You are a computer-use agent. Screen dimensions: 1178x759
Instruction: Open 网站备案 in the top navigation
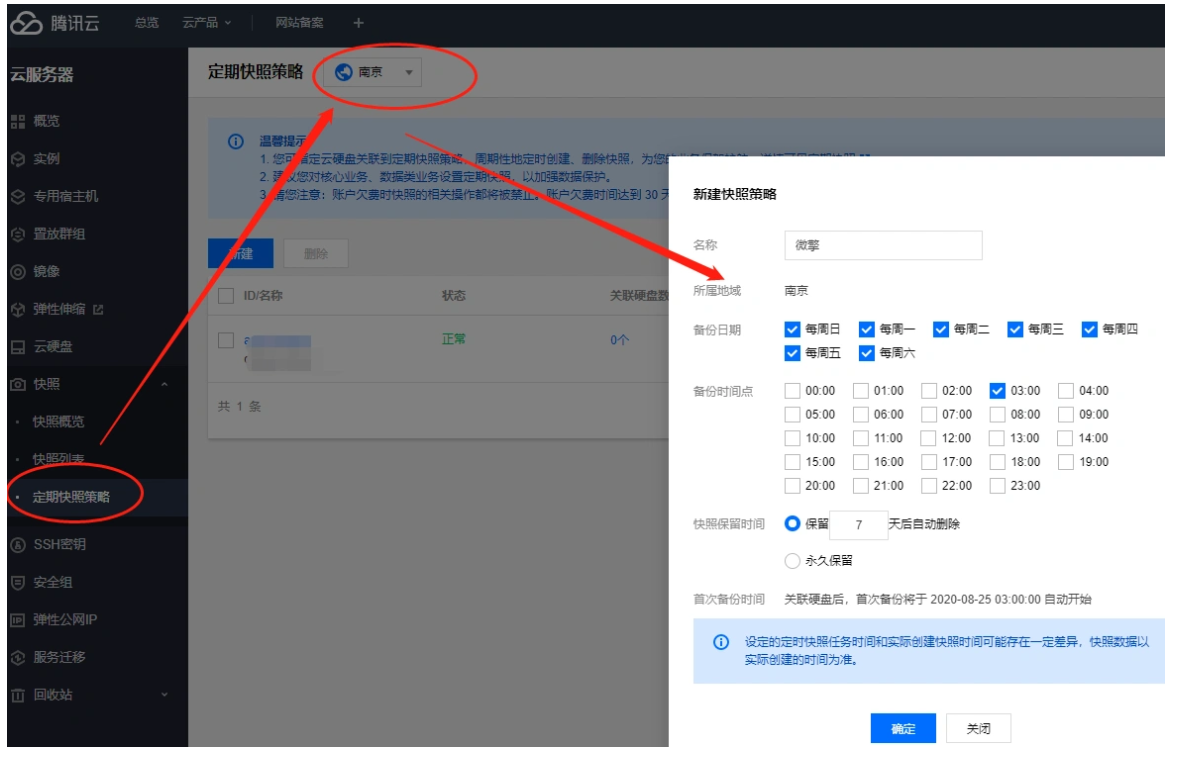coord(299,23)
